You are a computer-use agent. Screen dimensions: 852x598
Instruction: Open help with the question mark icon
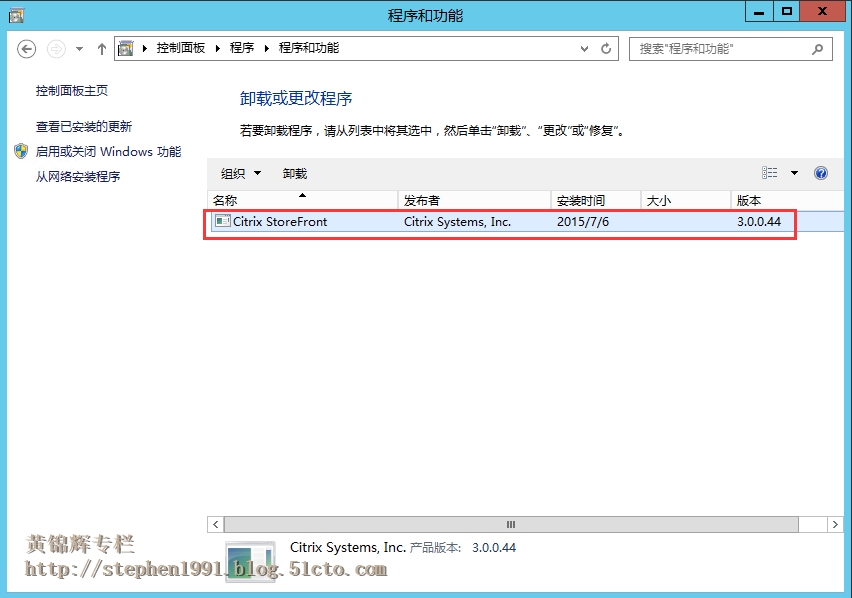pos(820,173)
